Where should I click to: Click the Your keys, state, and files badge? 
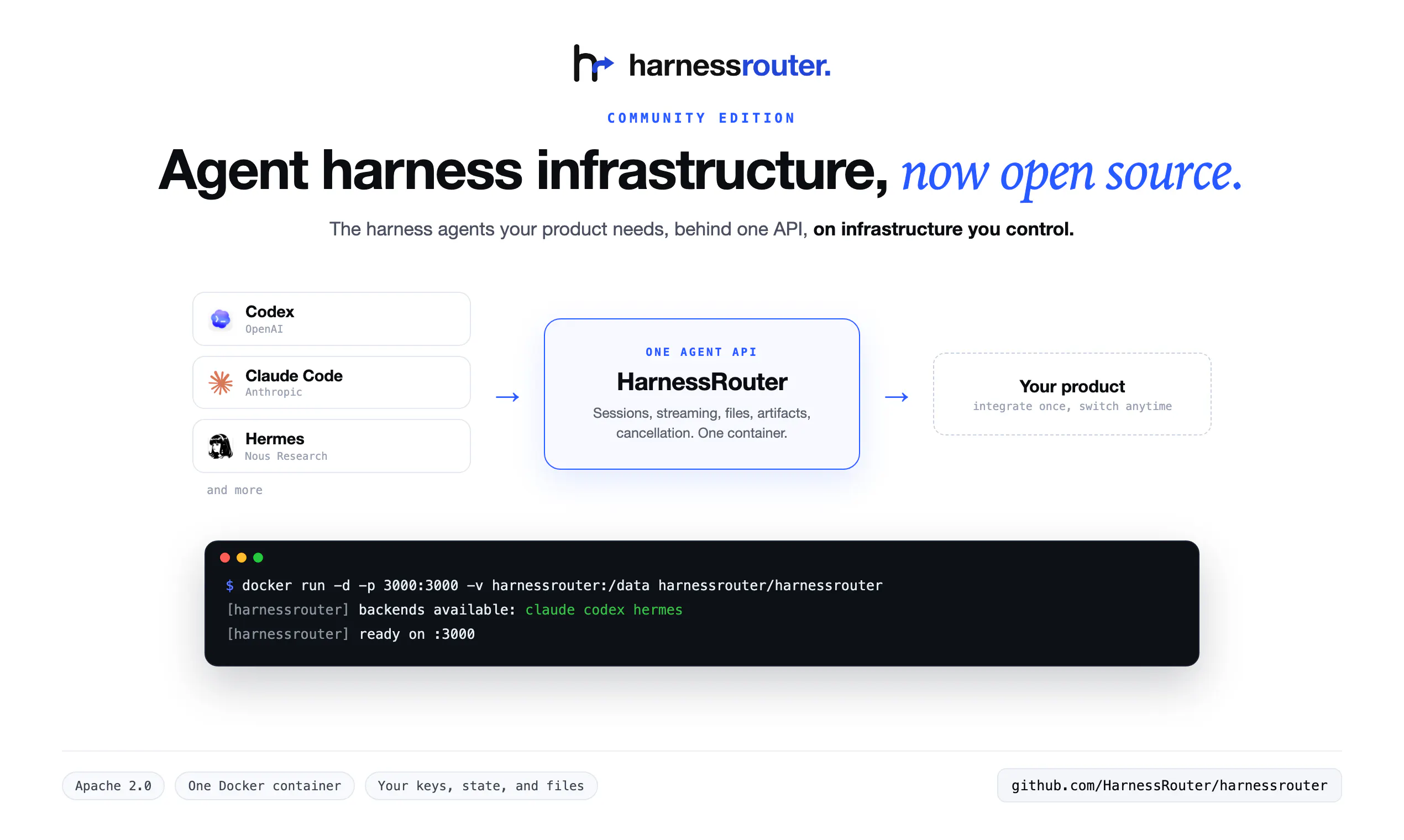coord(481,786)
